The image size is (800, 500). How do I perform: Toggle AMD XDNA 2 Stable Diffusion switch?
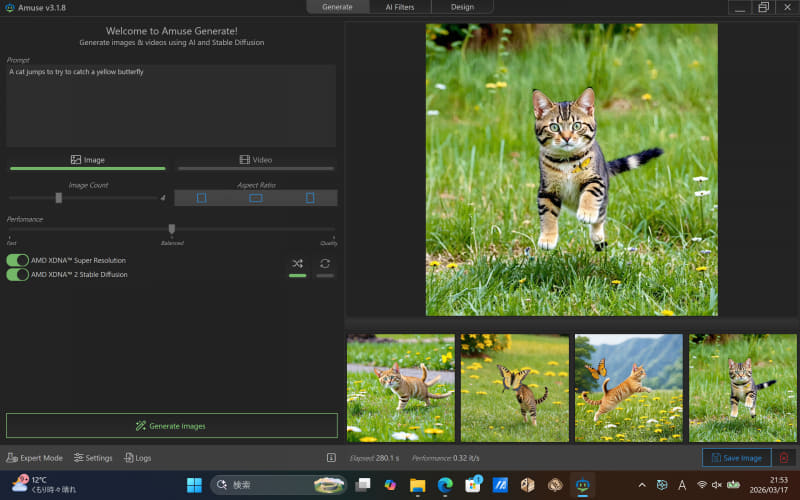(x=17, y=274)
